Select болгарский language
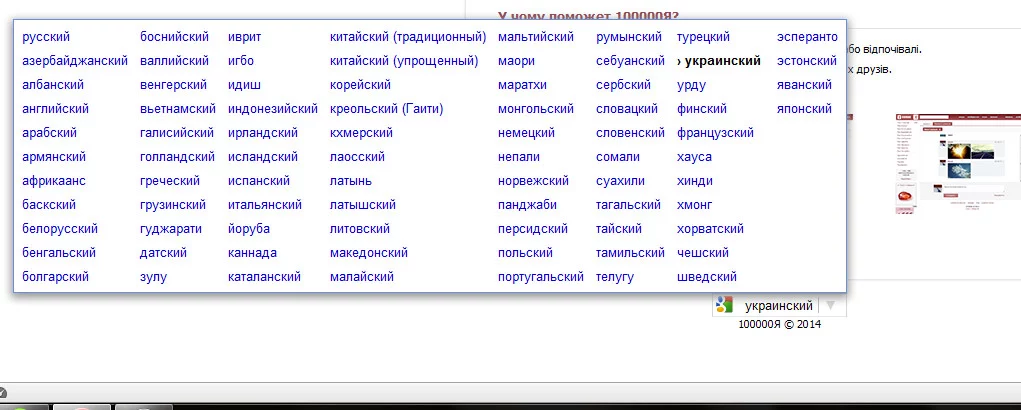Image resolution: width=1021 pixels, height=410 pixels. click(x=55, y=277)
